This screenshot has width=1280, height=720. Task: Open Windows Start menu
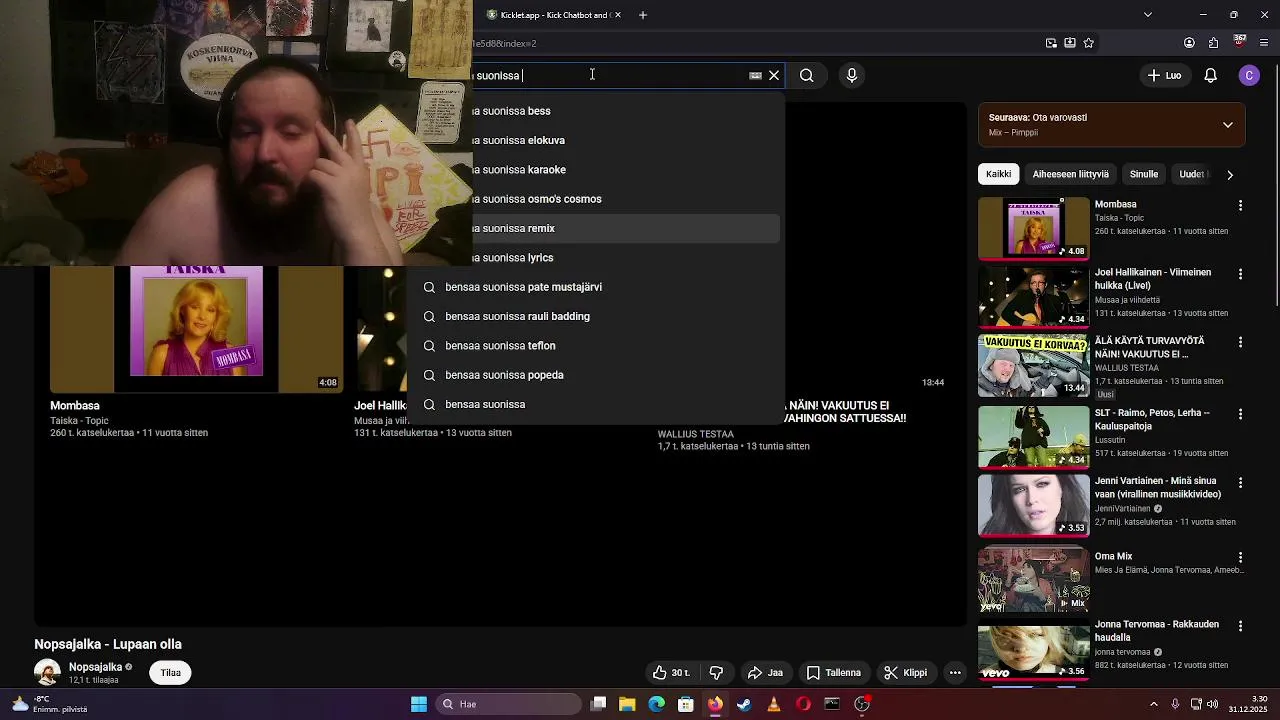click(419, 704)
